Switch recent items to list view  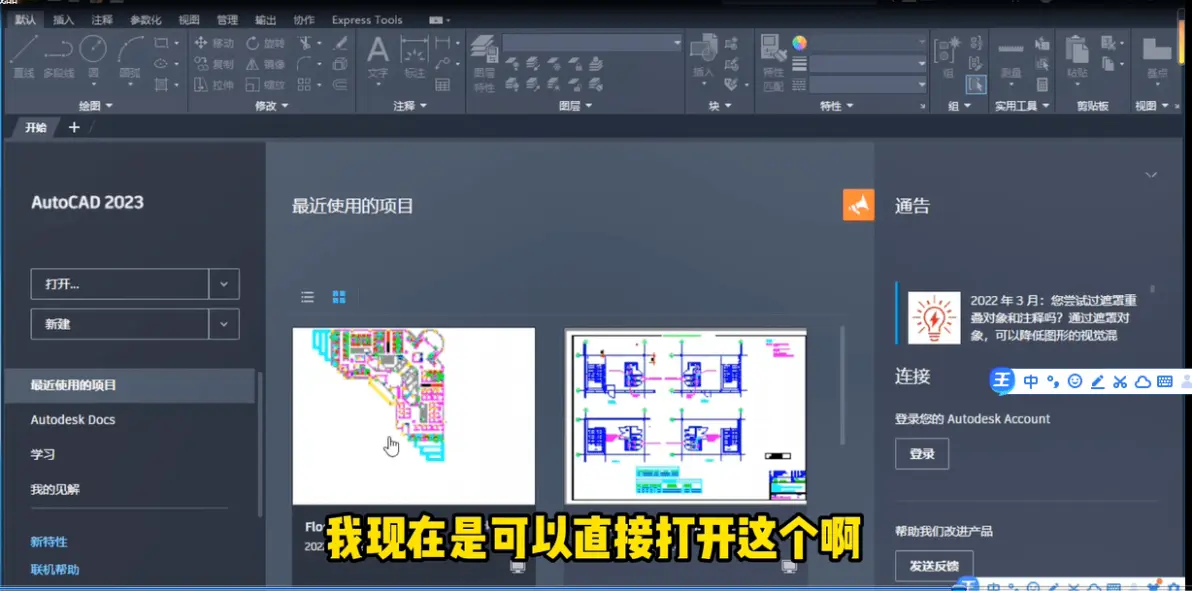[307, 297]
